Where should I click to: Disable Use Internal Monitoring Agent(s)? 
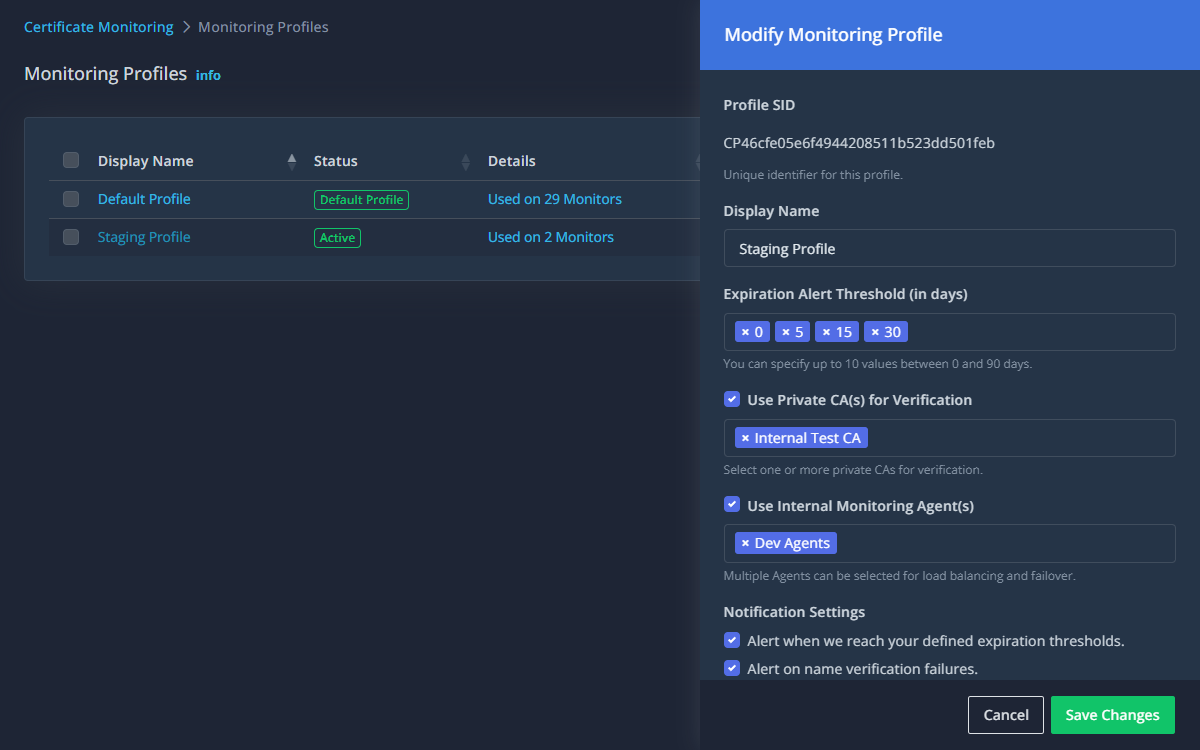[x=731, y=504]
